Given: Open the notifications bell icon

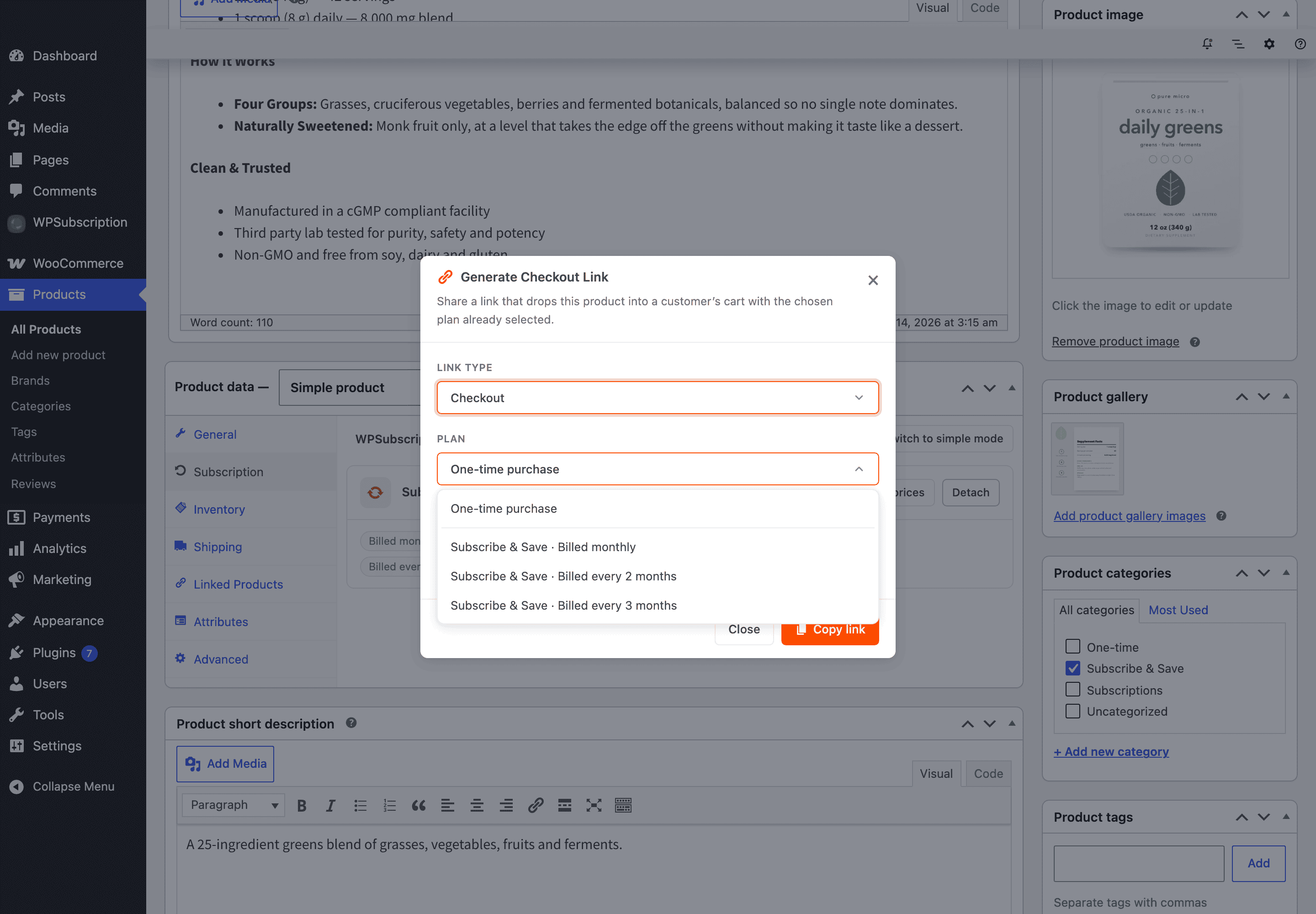Looking at the screenshot, I should [x=1207, y=44].
